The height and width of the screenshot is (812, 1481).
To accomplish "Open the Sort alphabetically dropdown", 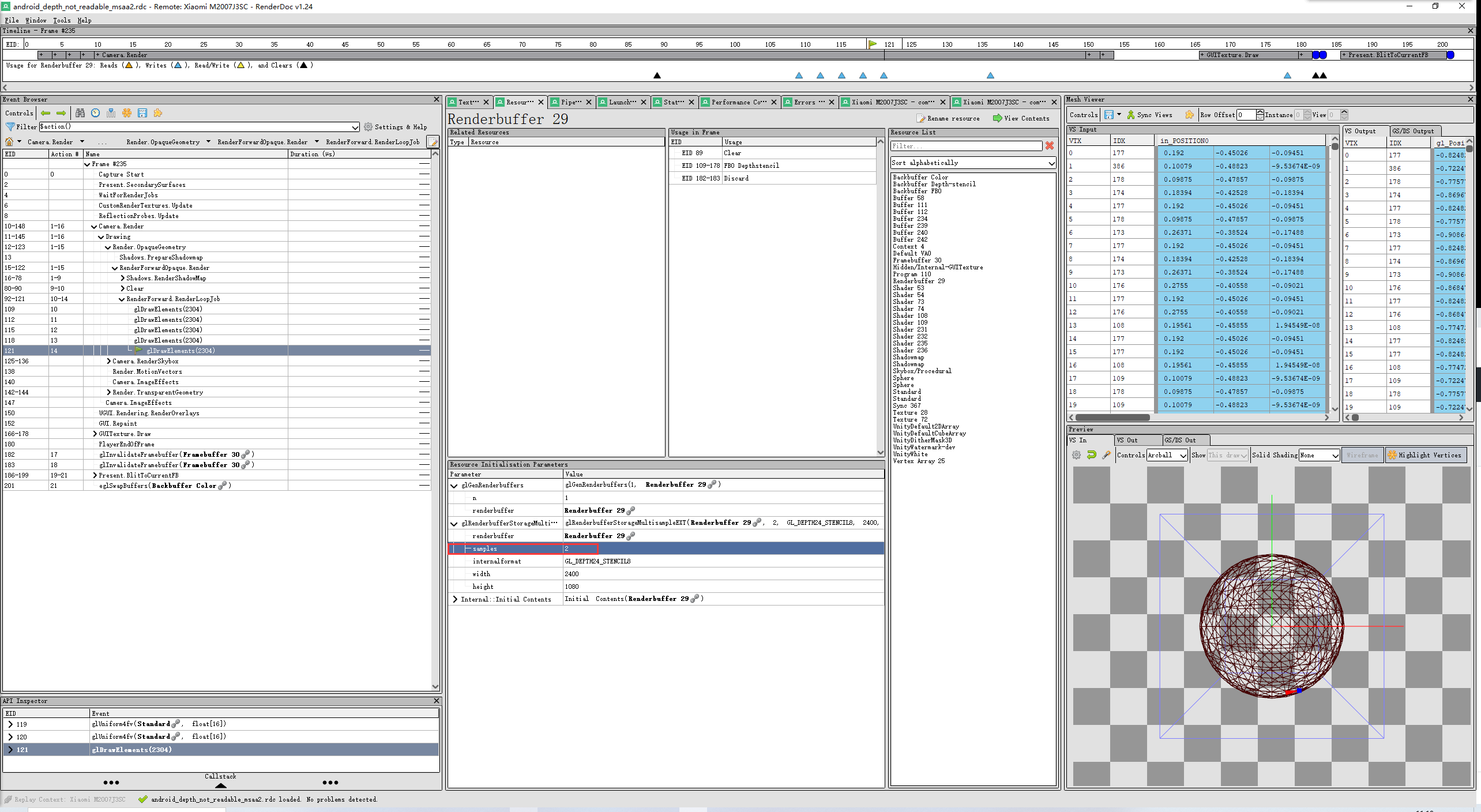I will coord(972,162).
